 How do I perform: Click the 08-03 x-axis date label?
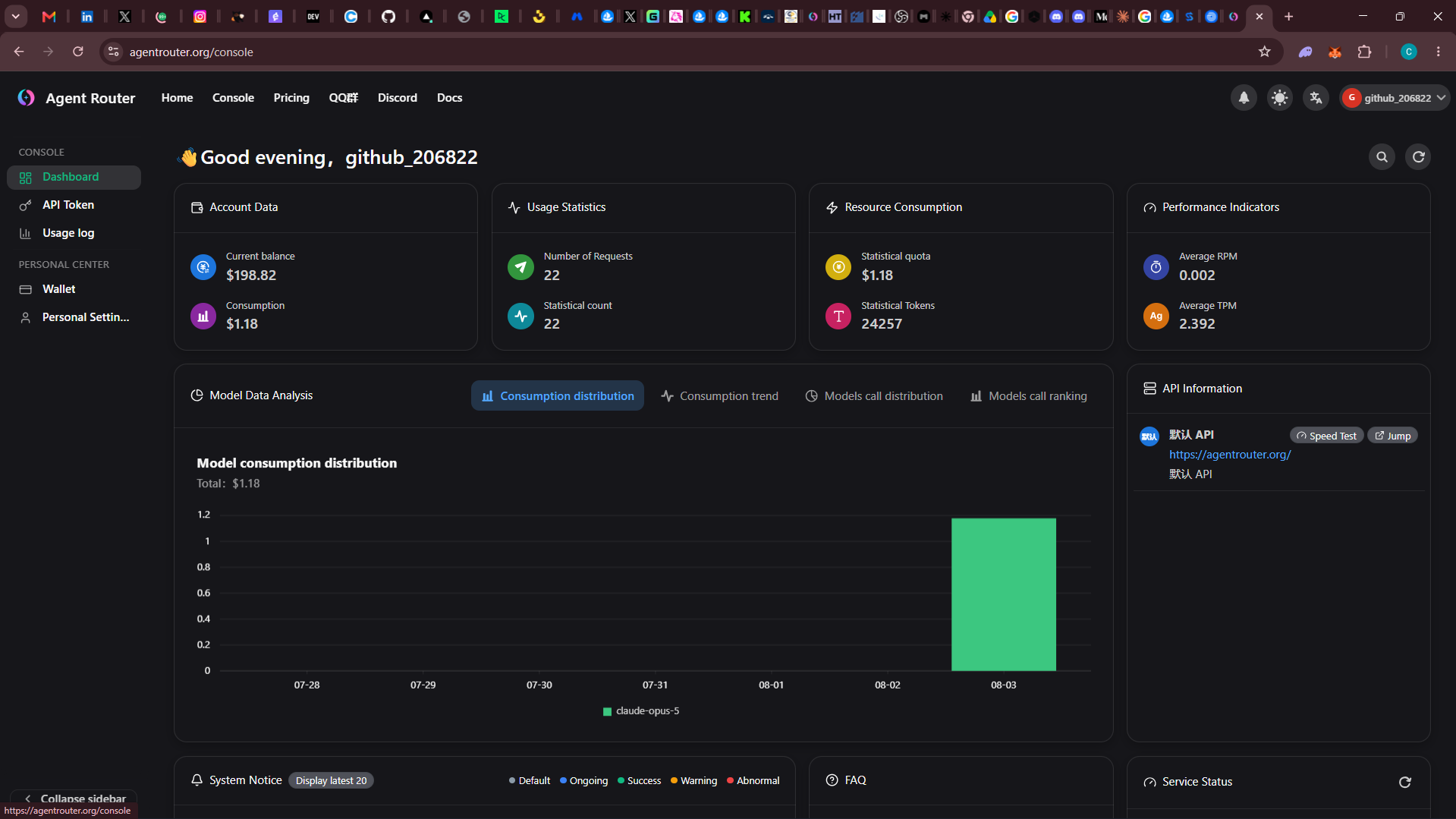click(x=1003, y=685)
